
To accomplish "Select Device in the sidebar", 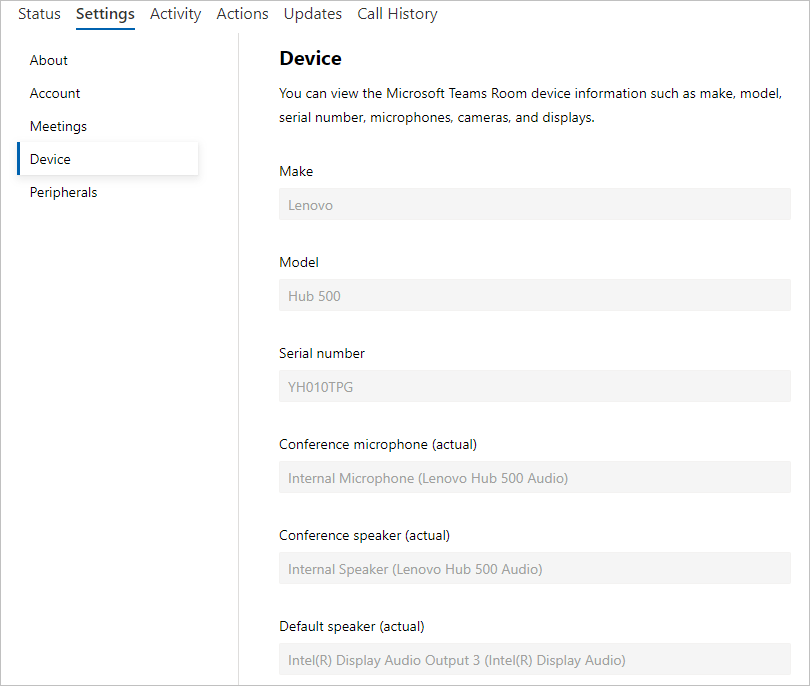I will [x=107, y=159].
